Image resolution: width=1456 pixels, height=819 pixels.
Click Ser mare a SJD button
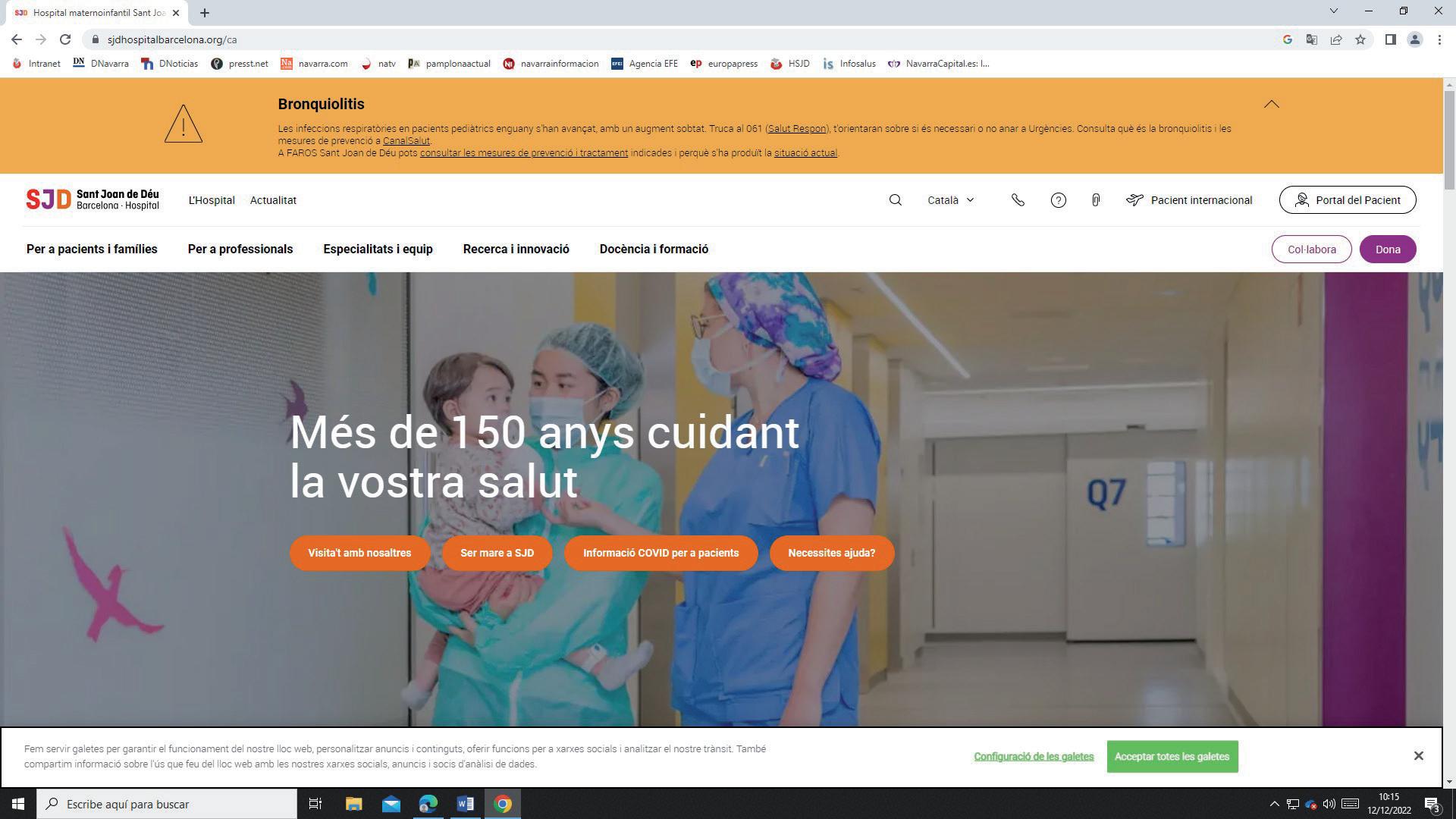click(497, 553)
